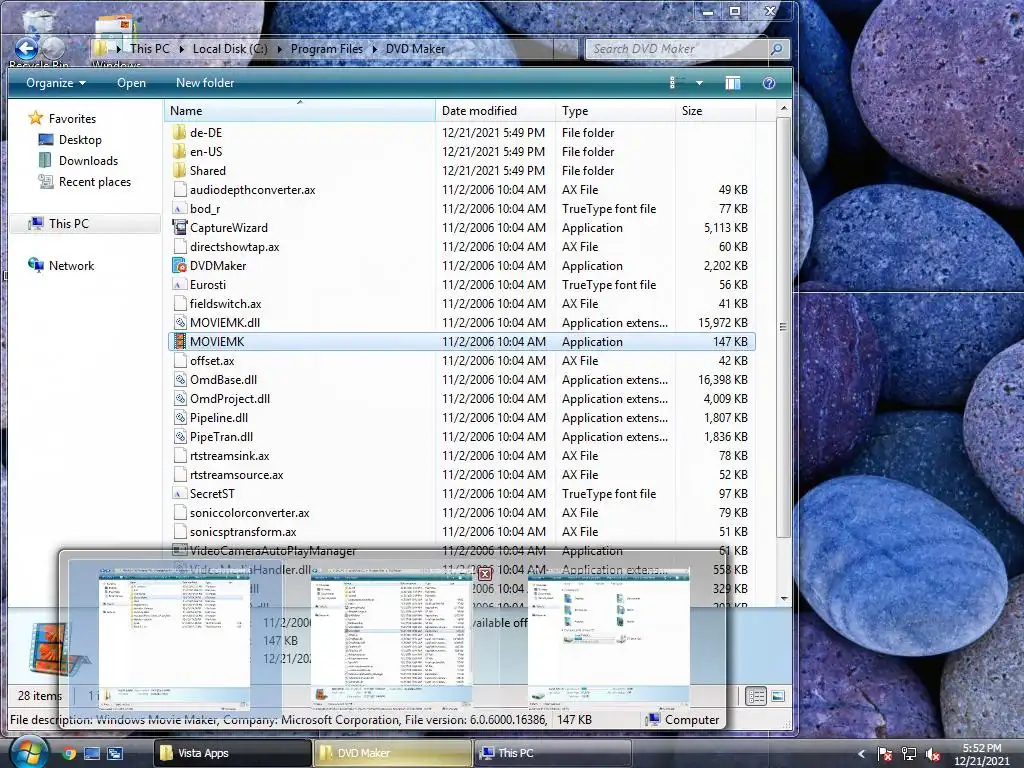Sort by the Name column header
The image size is (1024, 768).
[300, 111]
